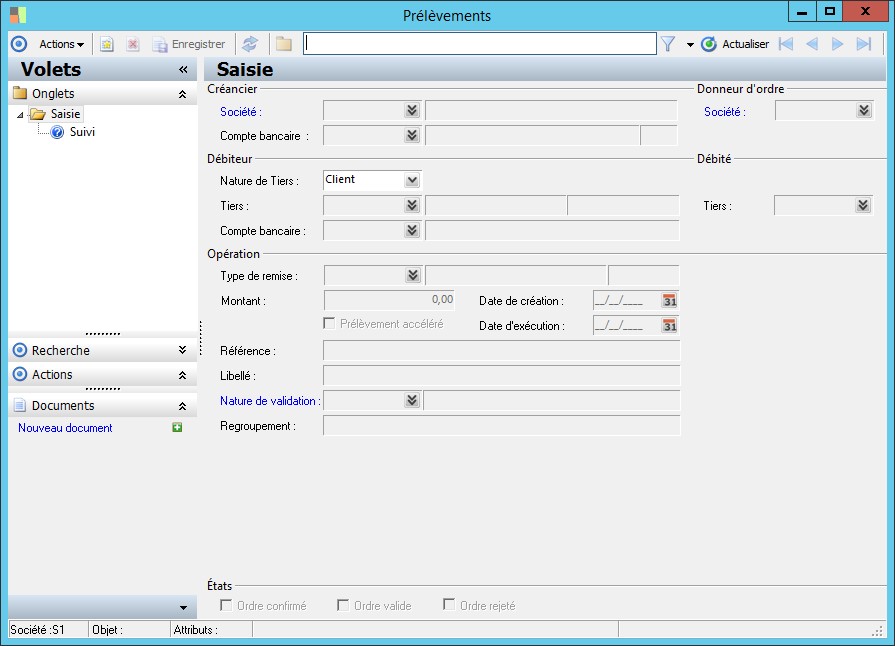
Task: Click the Actualiser button
Action: pos(735,44)
